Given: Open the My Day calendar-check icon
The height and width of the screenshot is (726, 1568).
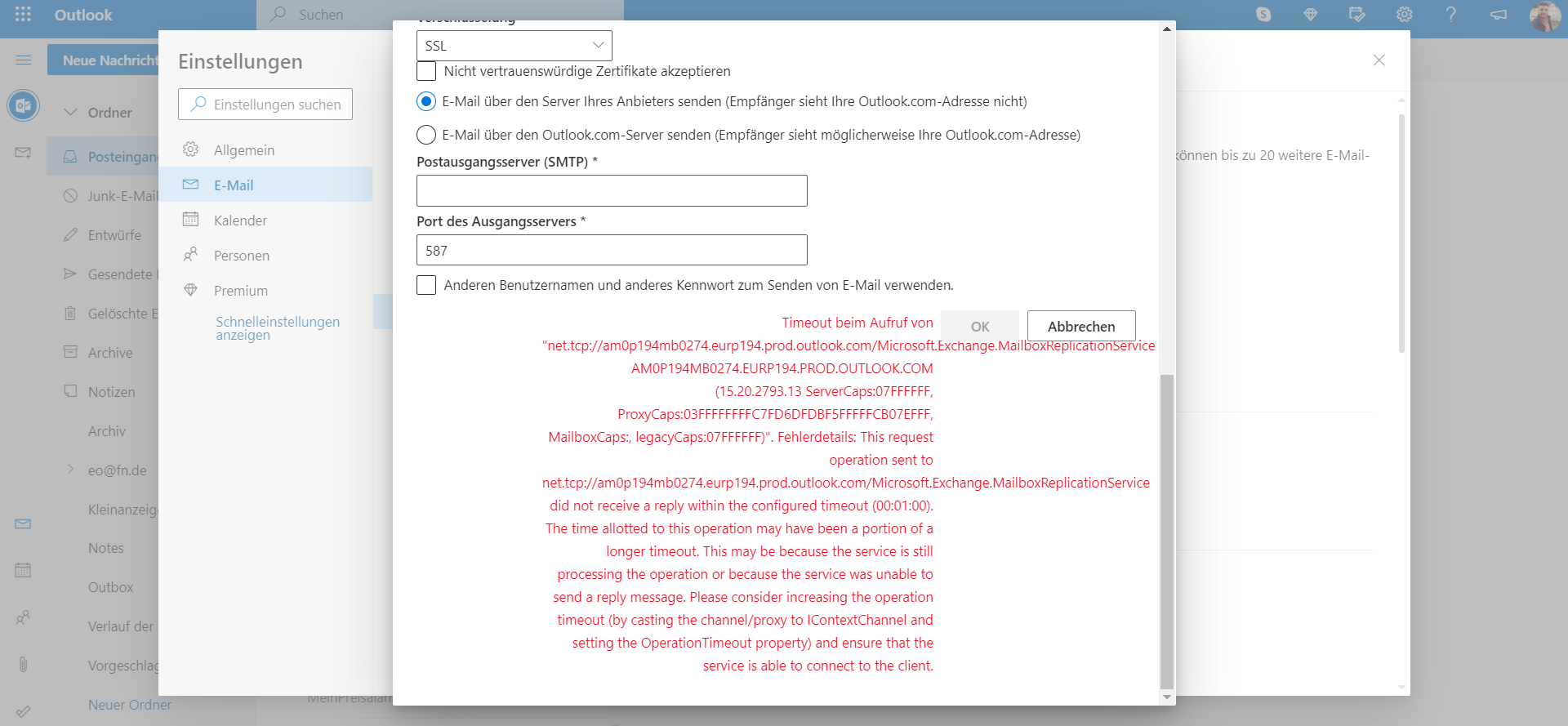Looking at the screenshot, I should (1357, 15).
